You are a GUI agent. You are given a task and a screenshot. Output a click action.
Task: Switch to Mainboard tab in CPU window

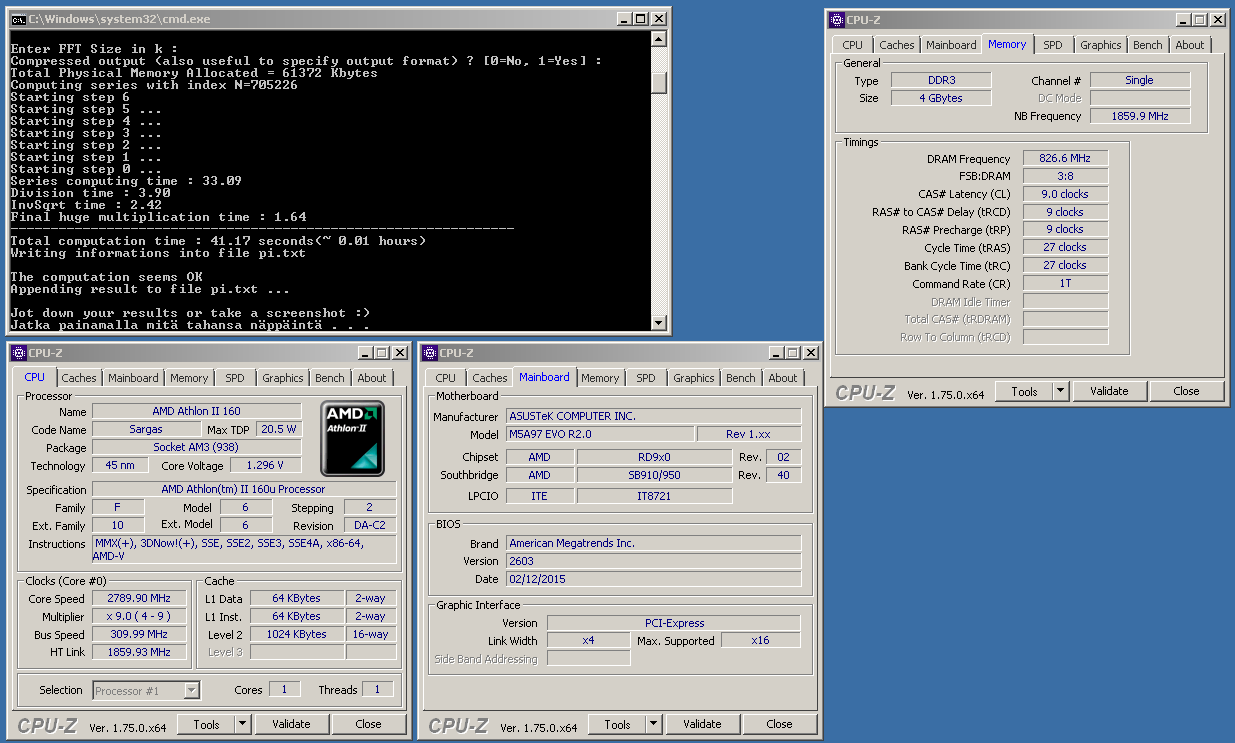tap(133, 378)
